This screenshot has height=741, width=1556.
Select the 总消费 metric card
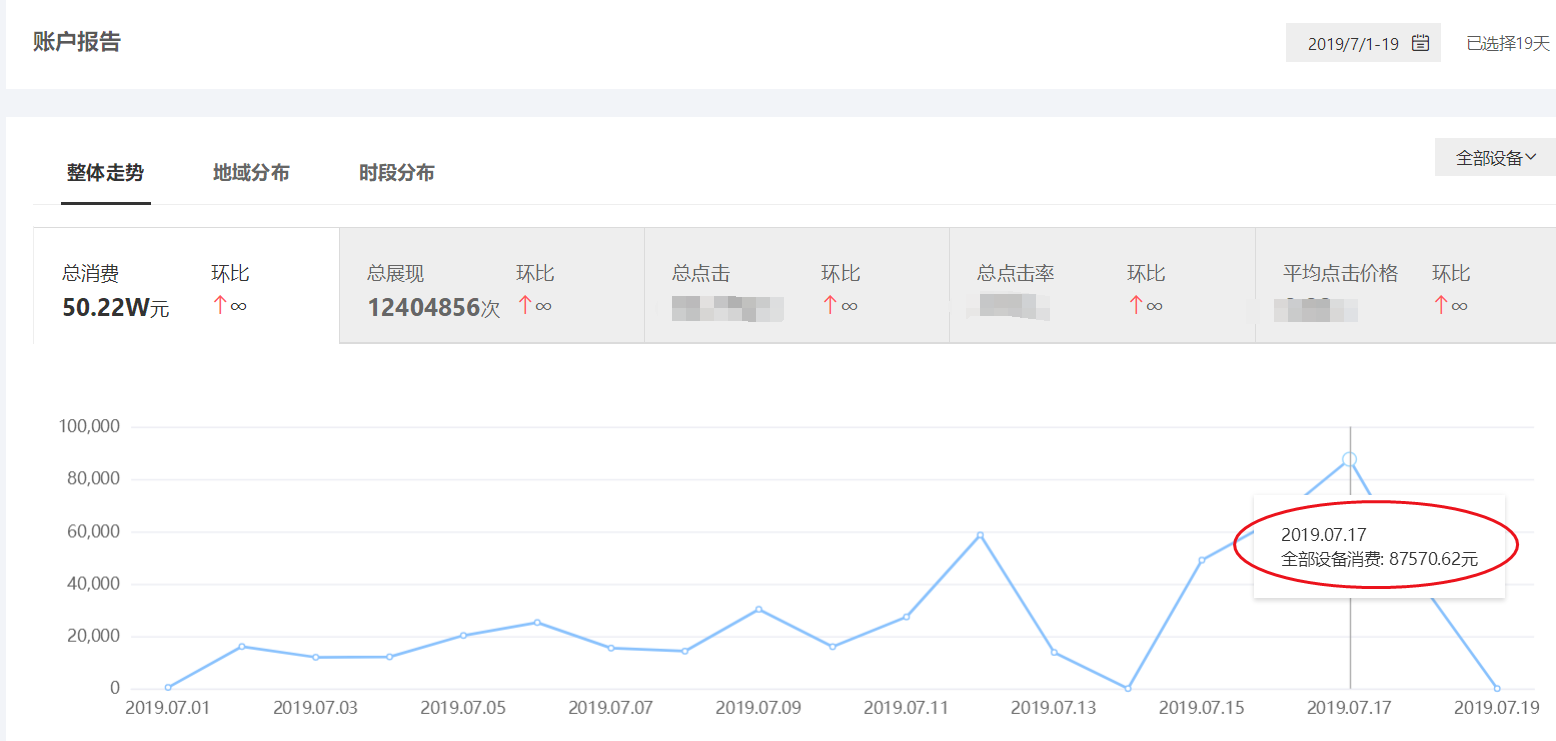(186, 288)
